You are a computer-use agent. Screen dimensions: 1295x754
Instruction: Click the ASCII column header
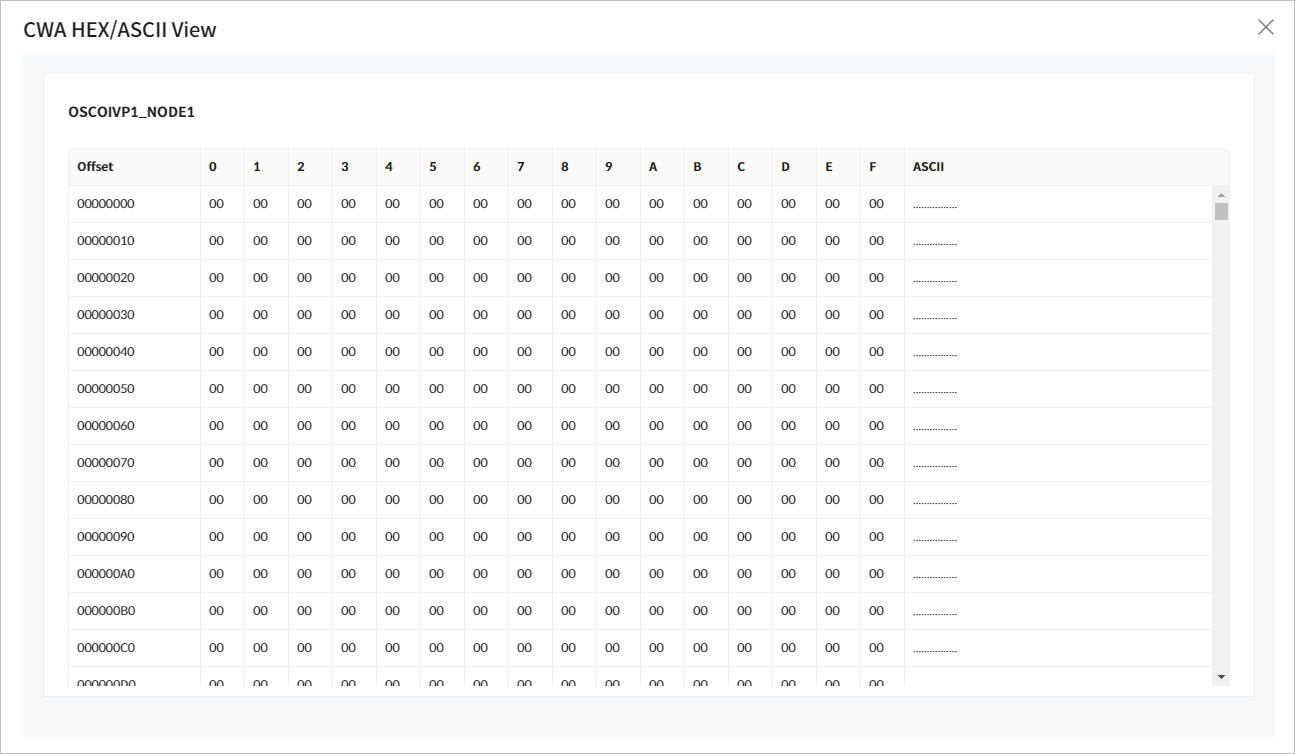(928, 167)
